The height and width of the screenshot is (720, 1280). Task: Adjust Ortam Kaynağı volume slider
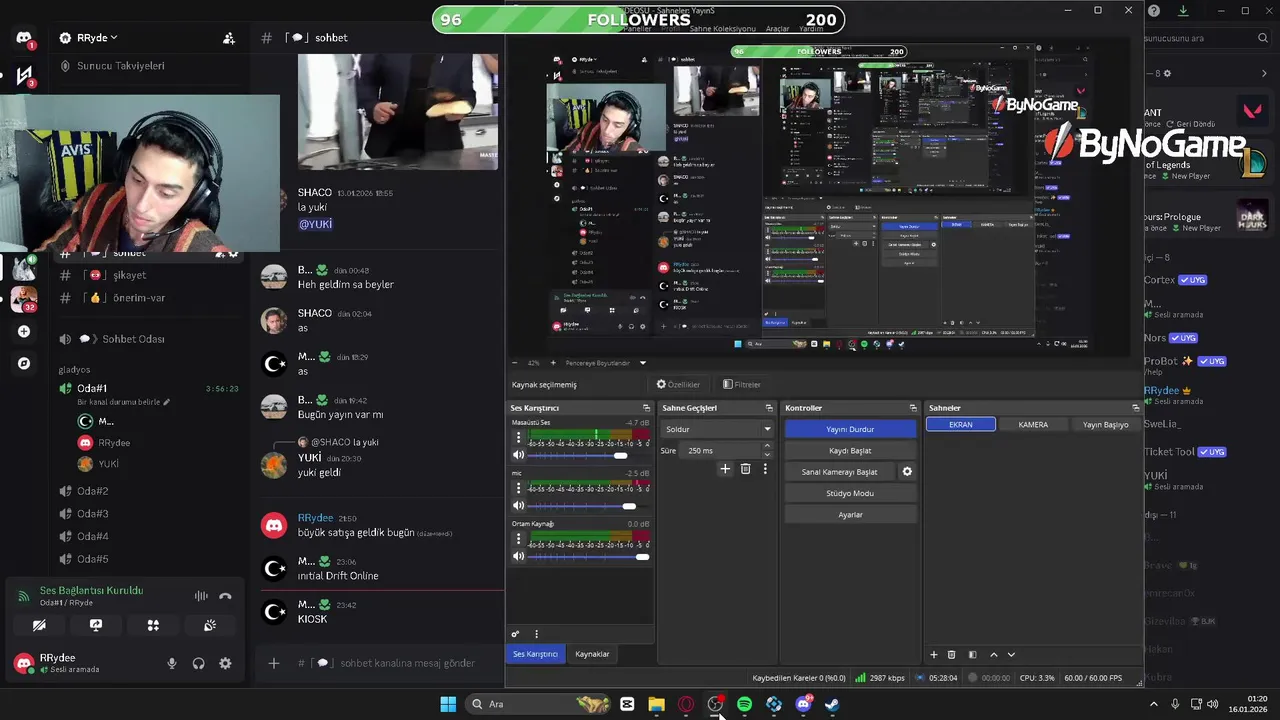(588, 556)
